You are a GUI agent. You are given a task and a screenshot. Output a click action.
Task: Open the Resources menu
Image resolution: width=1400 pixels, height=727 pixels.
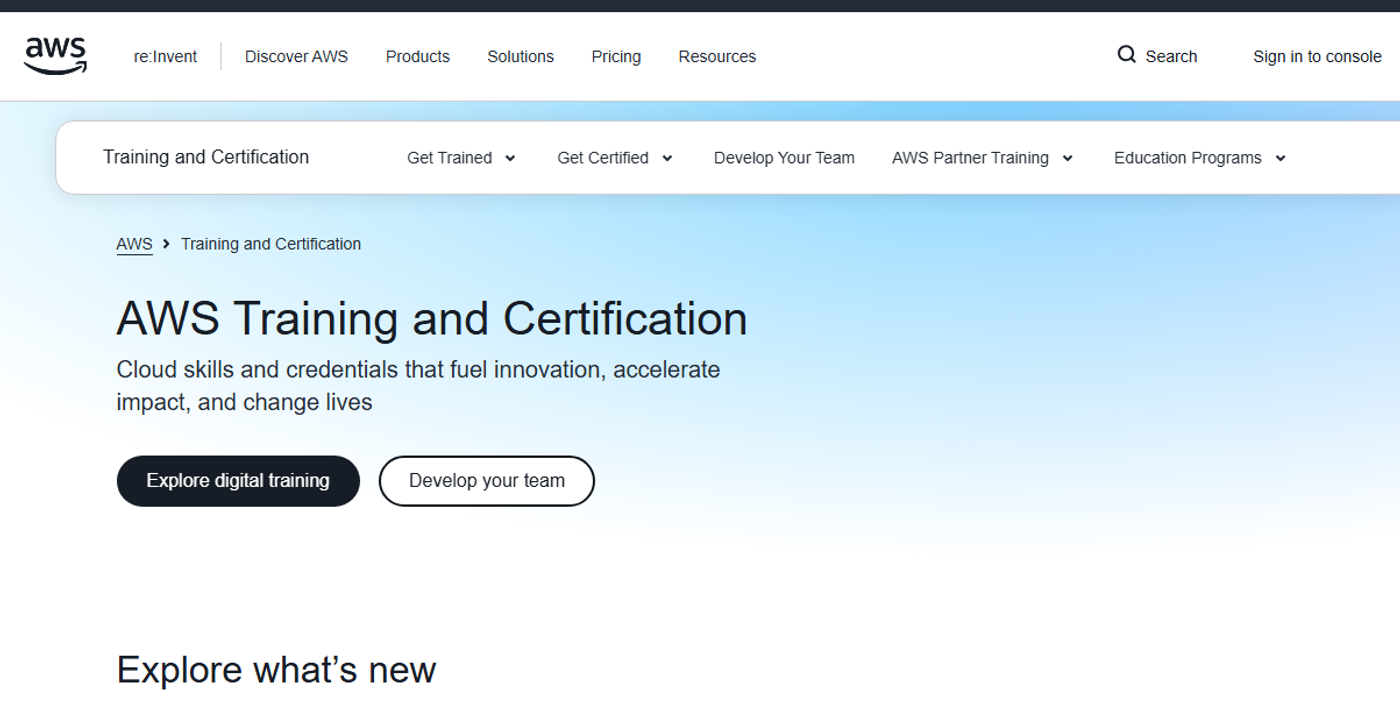tap(717, 57)
